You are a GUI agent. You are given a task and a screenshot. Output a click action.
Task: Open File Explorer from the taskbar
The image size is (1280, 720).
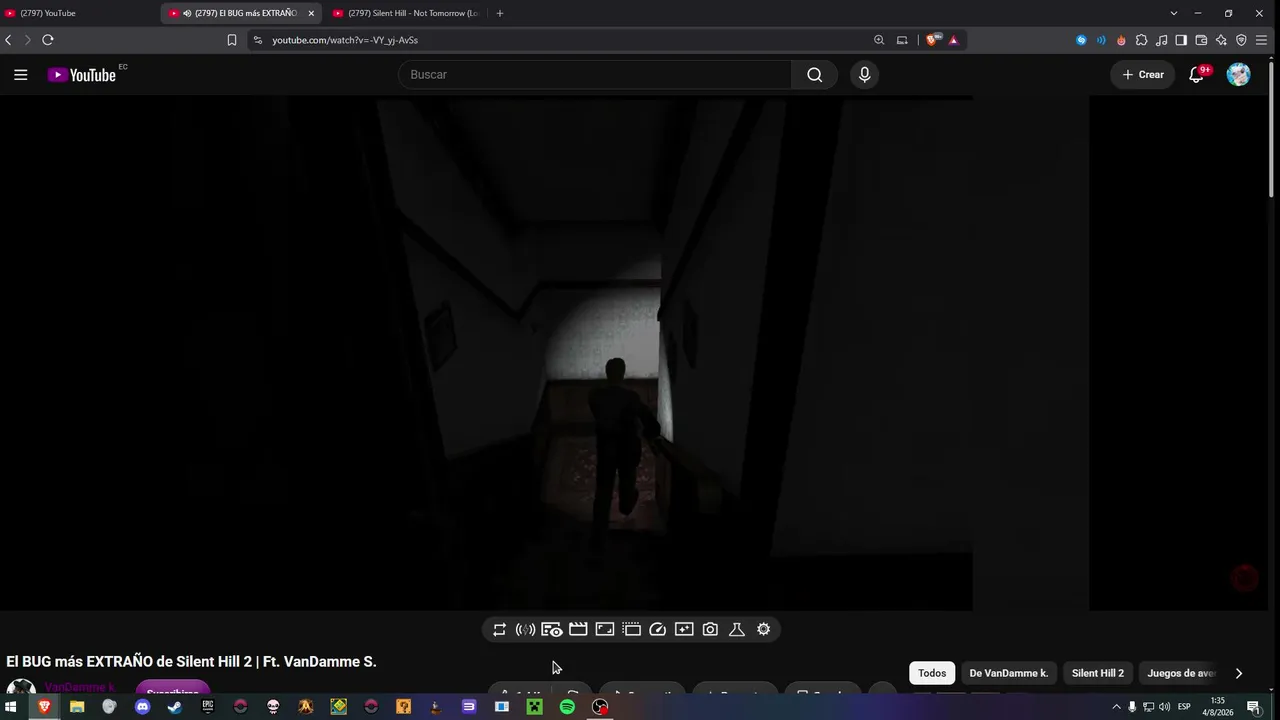click(77, 707)
